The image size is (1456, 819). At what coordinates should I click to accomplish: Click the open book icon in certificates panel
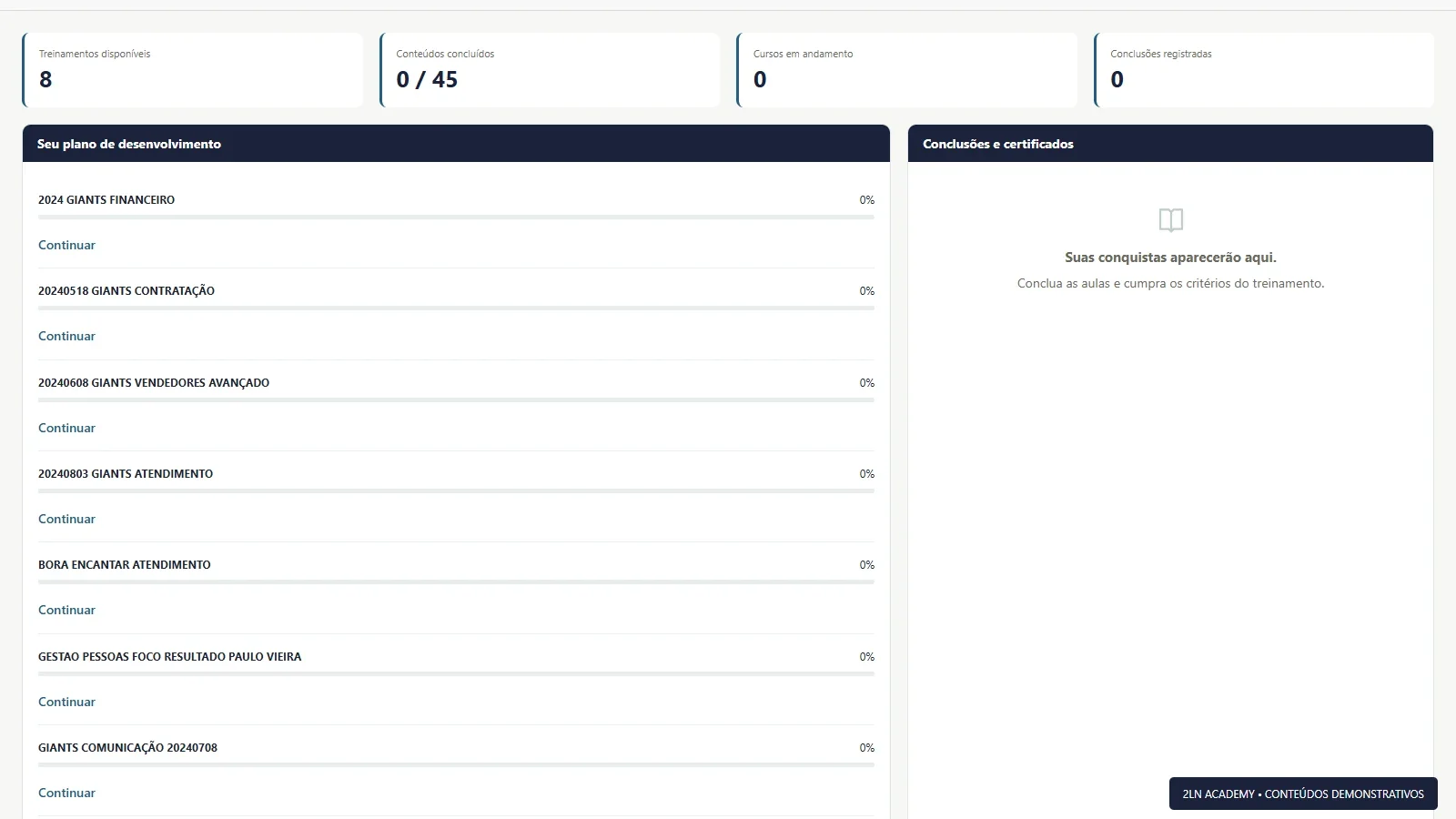(x=1170, y=220)
